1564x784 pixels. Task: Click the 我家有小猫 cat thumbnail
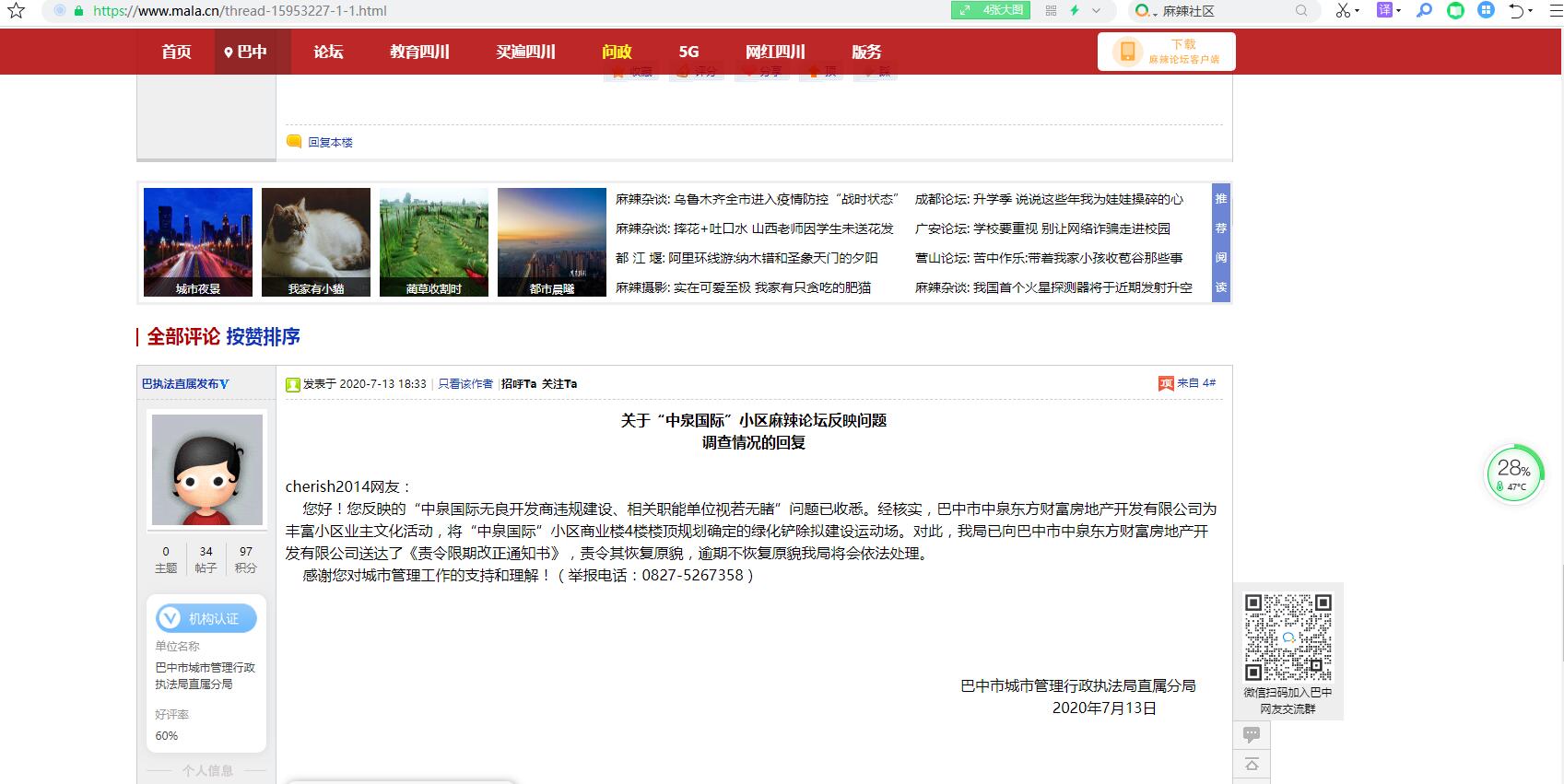316,242
